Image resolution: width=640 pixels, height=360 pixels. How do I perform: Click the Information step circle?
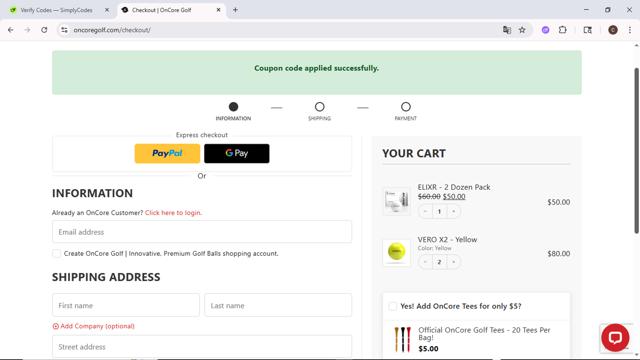233,107
